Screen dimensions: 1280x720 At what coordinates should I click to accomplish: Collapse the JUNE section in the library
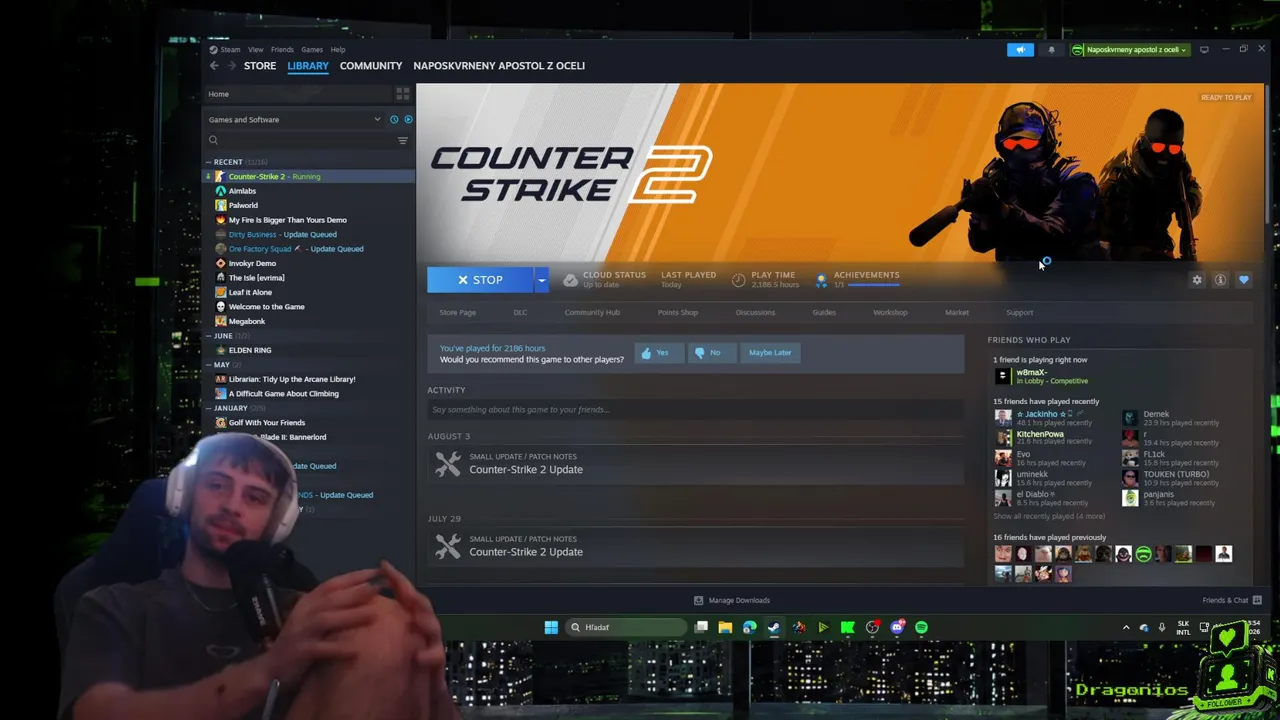pos(208,336)
